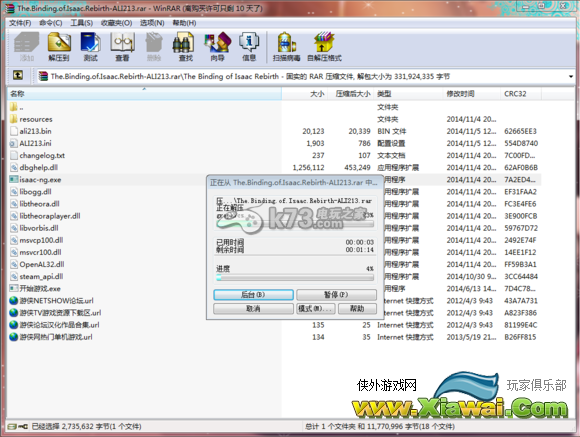
Task: Open the Options (选项) menu
Action: pyautogui.click(x=152, y=23)
